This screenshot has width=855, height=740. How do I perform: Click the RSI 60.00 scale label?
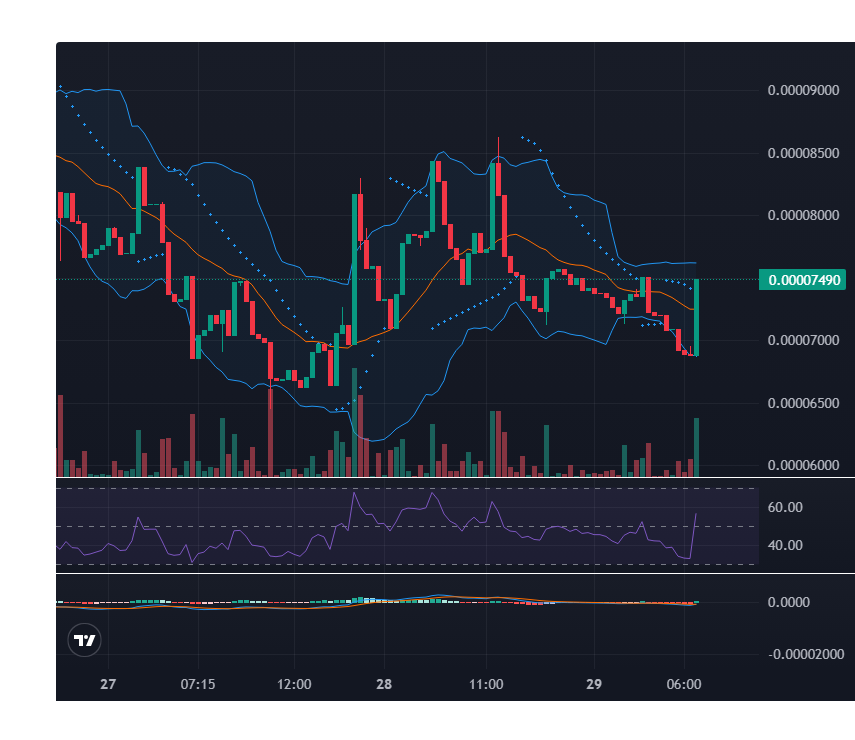[x=785, y=508]
